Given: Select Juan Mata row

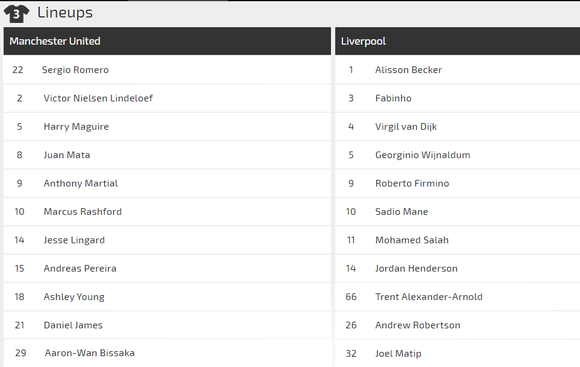Looking at the screenshot, I should pyautogui.click(x=167, y=155).
